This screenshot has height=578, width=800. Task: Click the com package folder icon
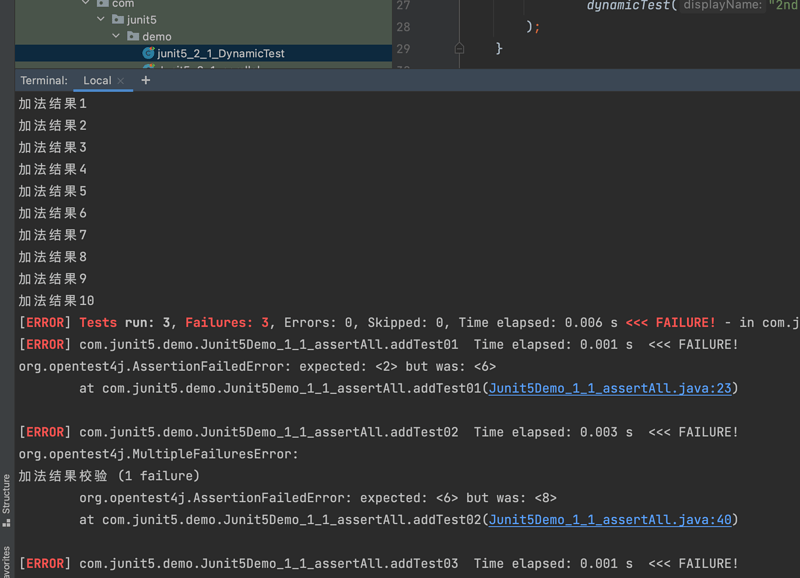pos(103,4)
